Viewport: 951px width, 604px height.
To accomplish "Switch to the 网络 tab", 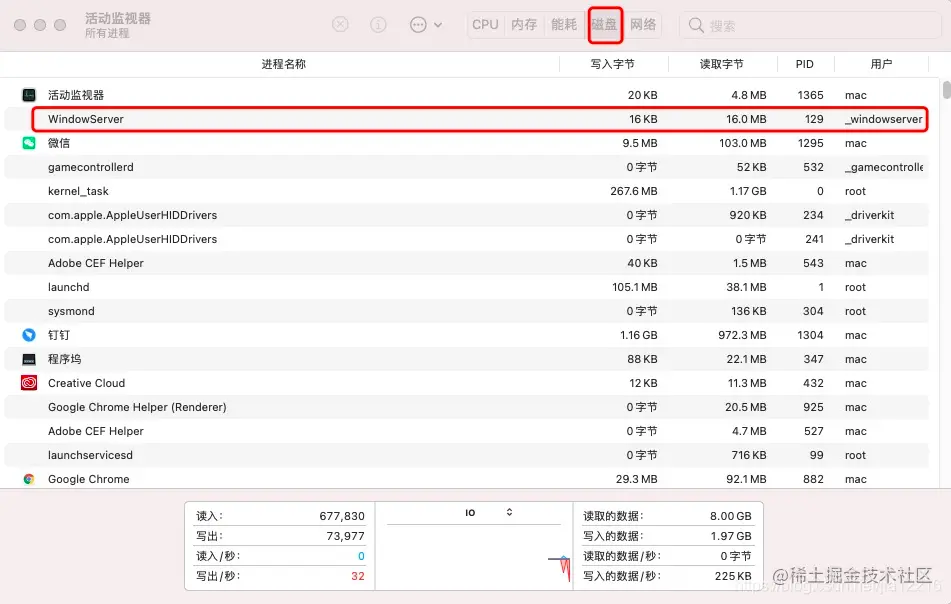I will 643,25.
